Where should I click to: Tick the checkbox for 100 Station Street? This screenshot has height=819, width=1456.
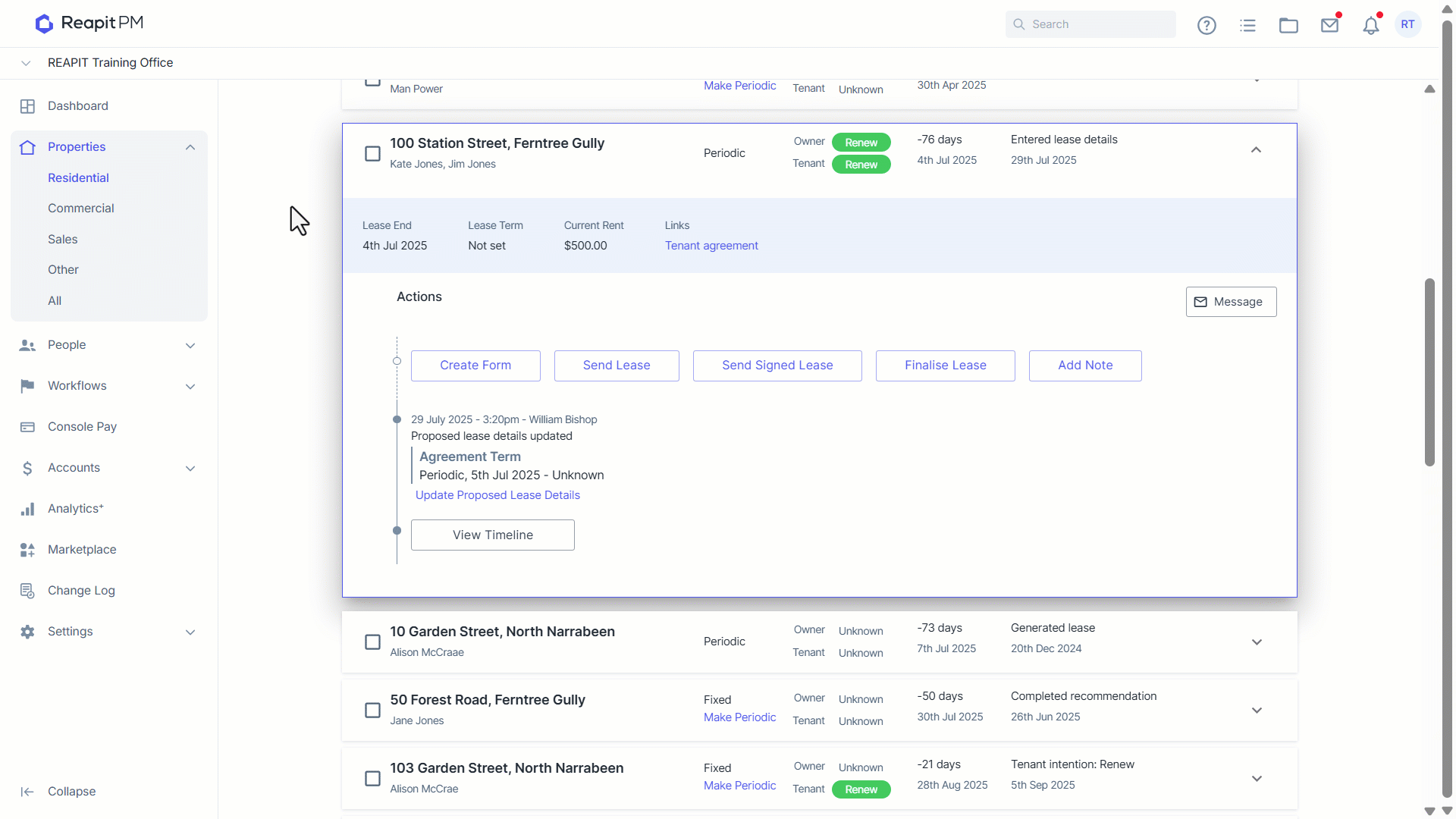(x=372, y=154)
